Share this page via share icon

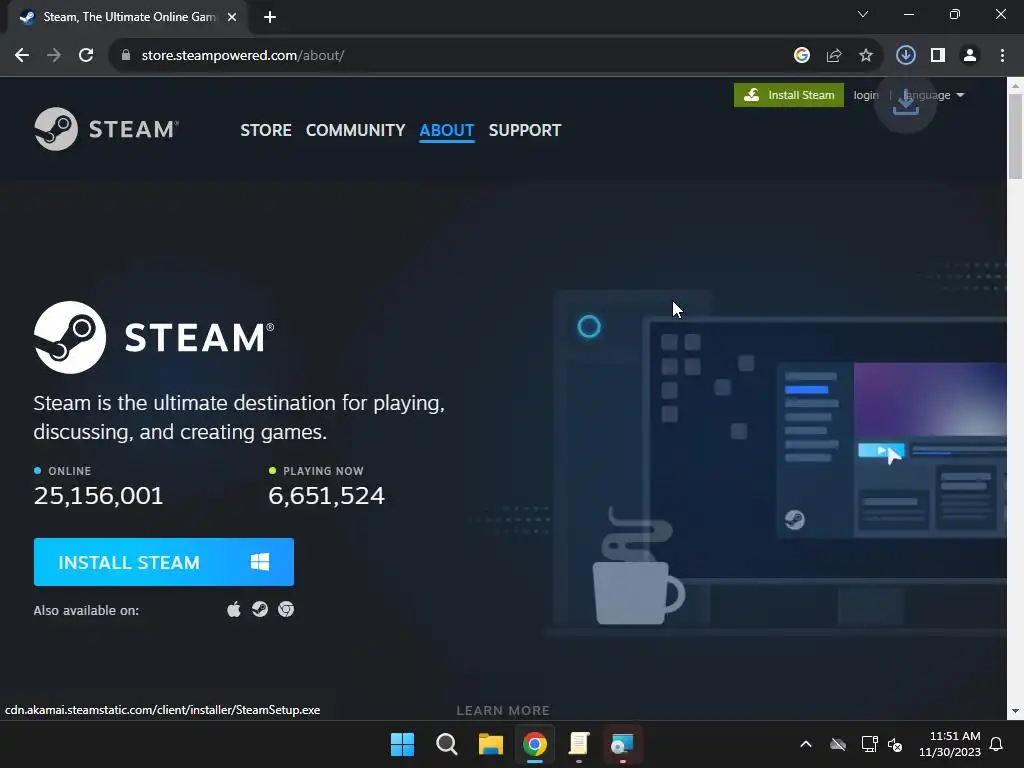click(834, 56)
